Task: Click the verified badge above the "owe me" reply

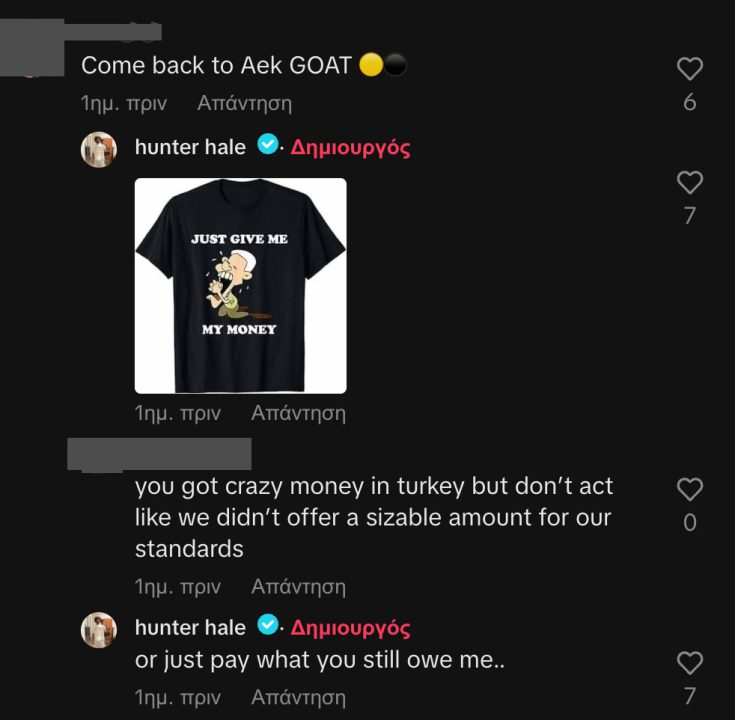Action: click(x=267, y=626)
